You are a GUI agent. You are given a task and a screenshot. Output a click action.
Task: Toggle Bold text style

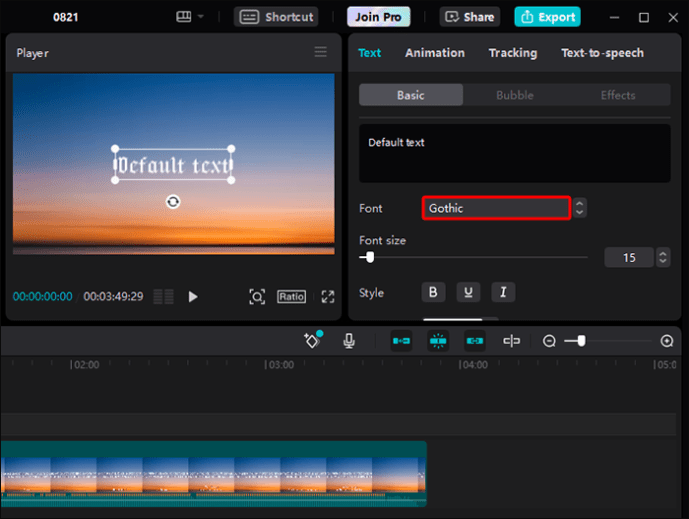pyautogui.click(x=433, y=292)
